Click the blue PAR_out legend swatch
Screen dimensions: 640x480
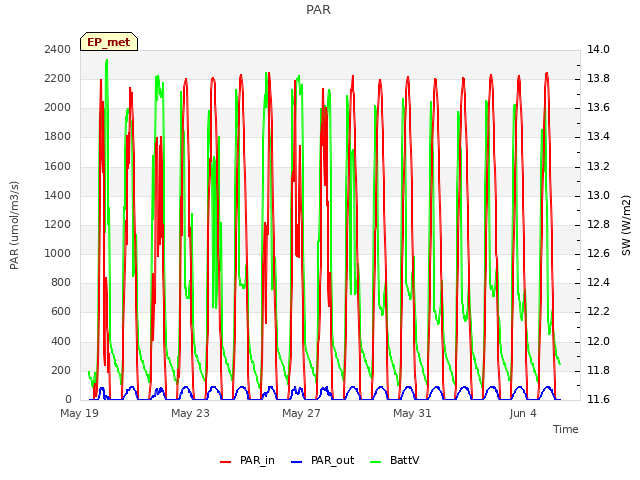(297, 462)
